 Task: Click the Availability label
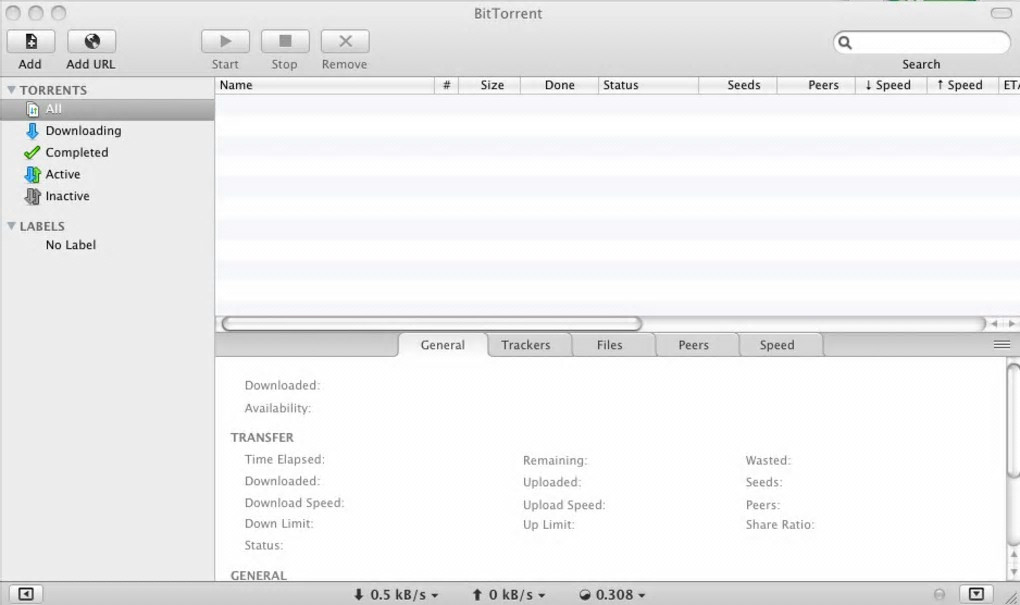click(x=277, y=409)
